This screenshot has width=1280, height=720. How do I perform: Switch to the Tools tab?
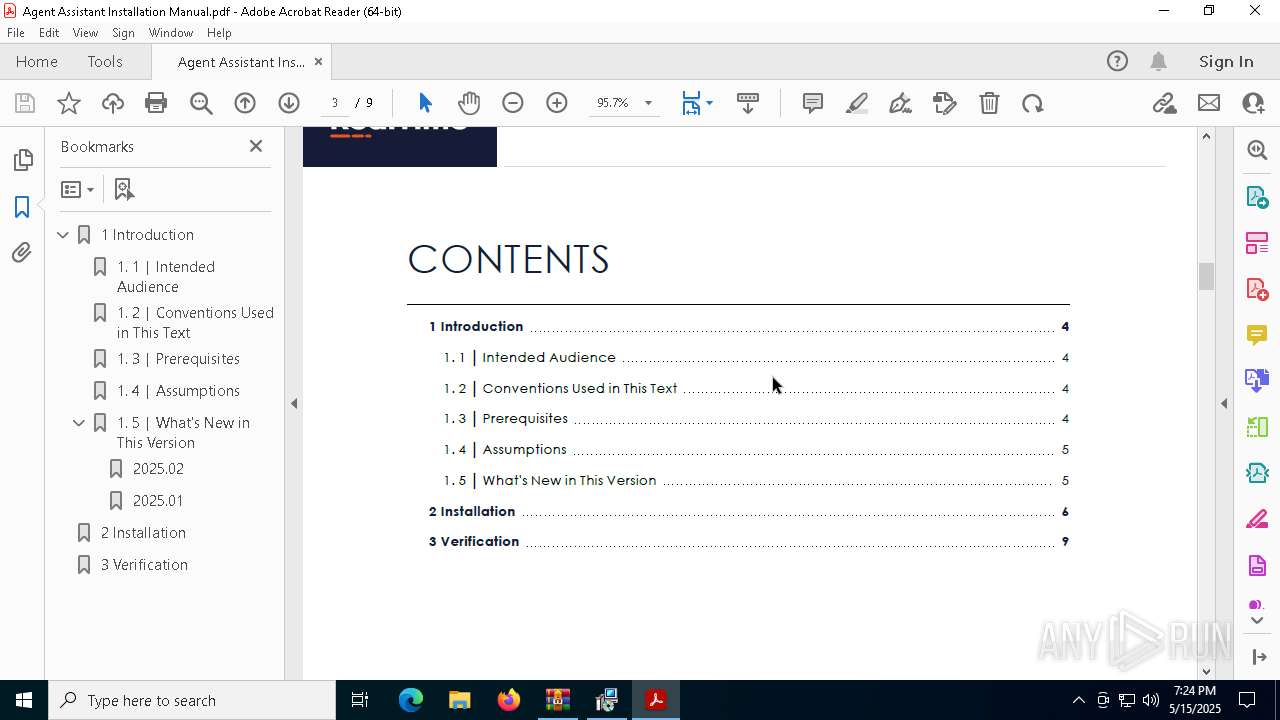click(x=105, y=61)
